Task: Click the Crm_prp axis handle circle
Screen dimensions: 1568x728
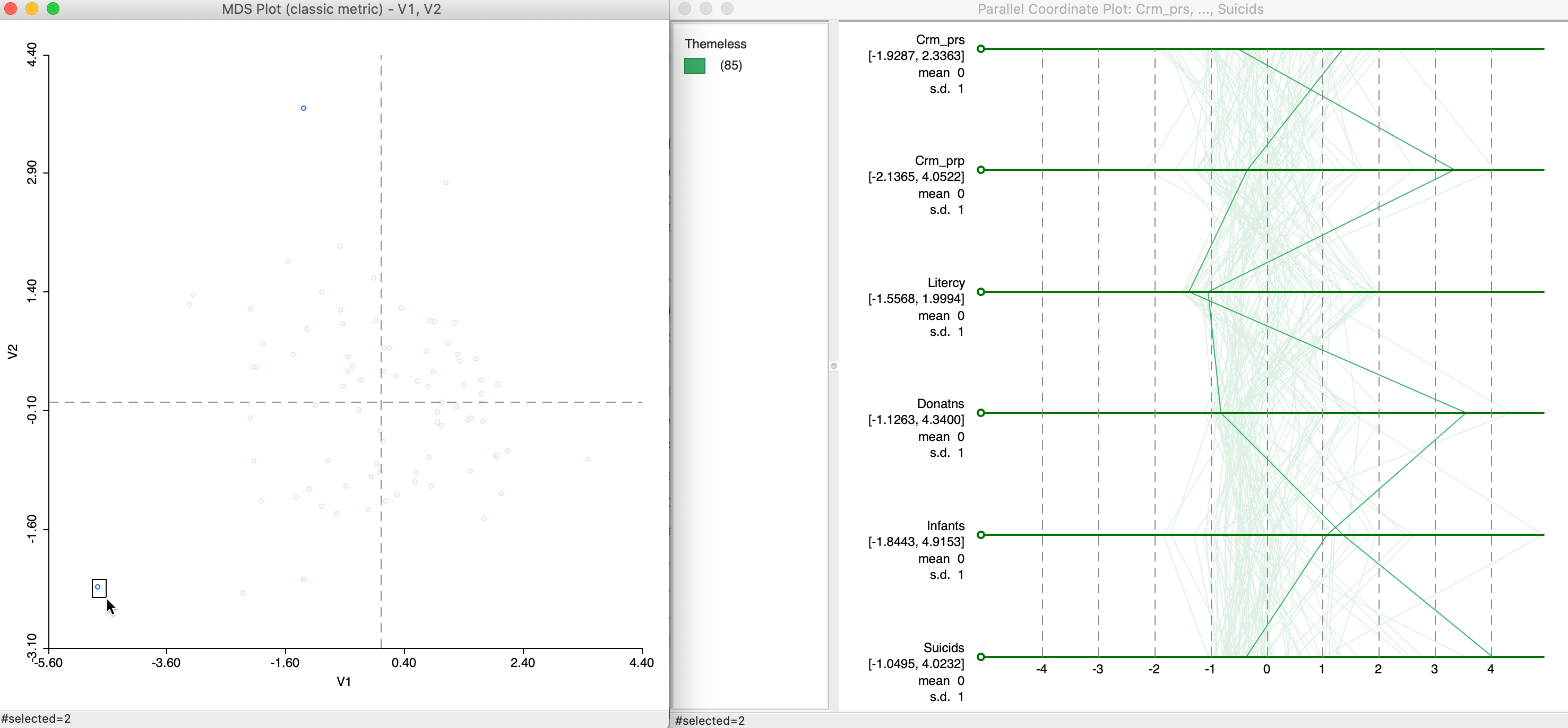Action: click(x=980, y=170)
